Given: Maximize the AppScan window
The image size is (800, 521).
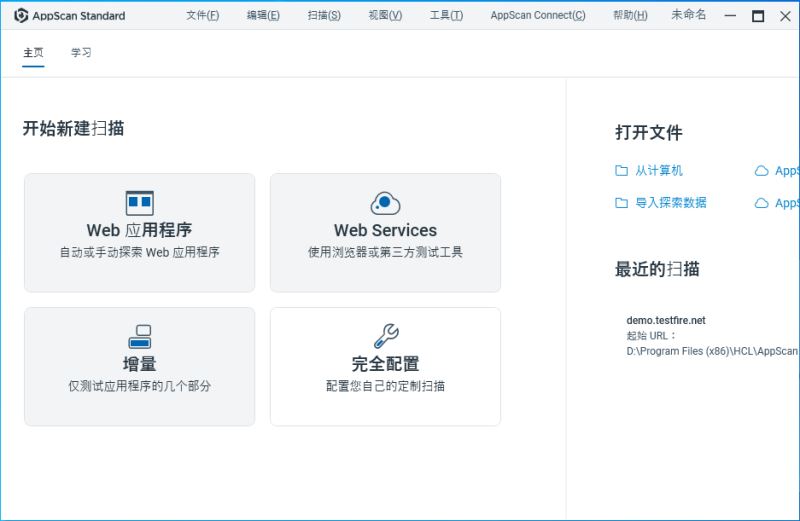Looking at the screenshot, I should (758, 16).
